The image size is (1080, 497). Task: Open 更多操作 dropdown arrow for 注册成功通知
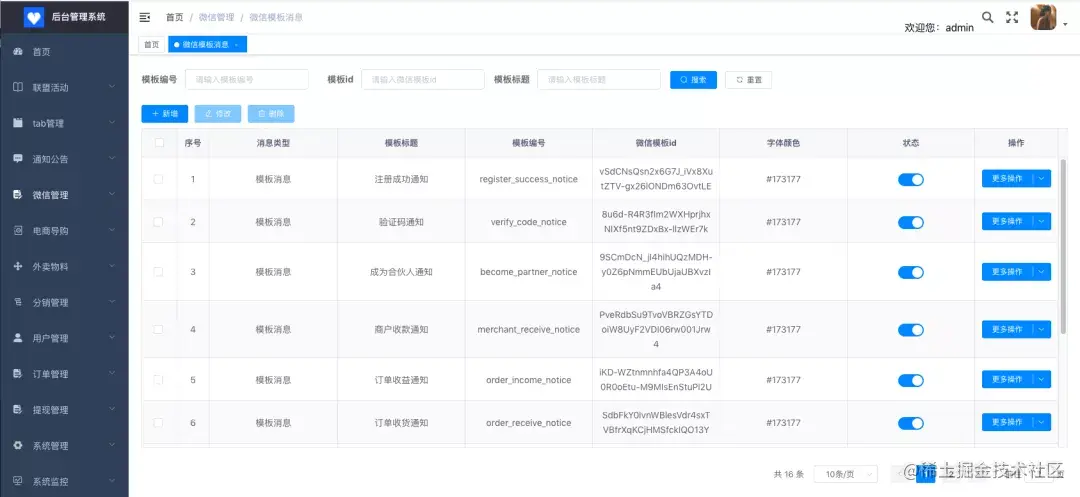[x=1042, y=178]
